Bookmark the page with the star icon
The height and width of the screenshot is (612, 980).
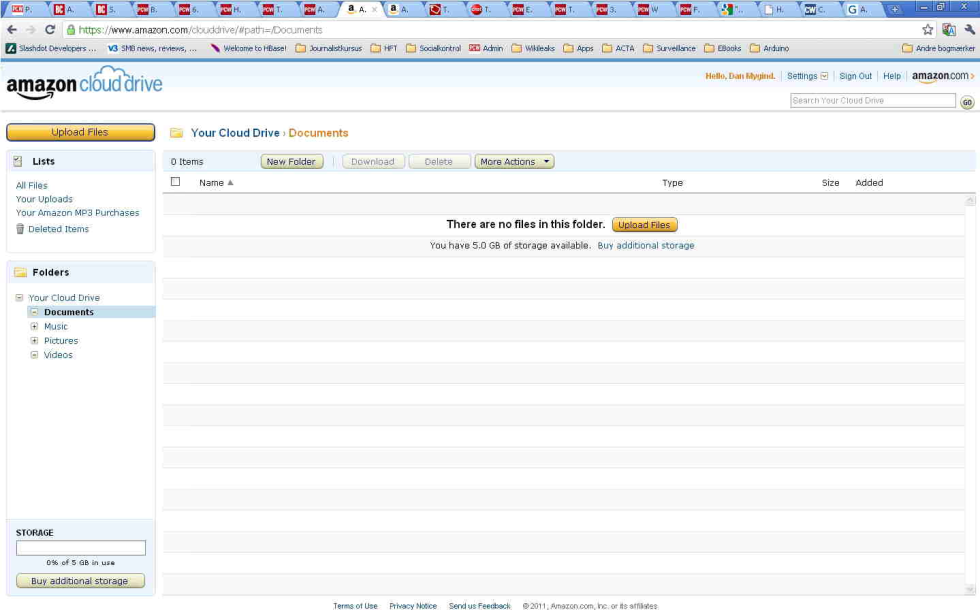tap(928, 30)
